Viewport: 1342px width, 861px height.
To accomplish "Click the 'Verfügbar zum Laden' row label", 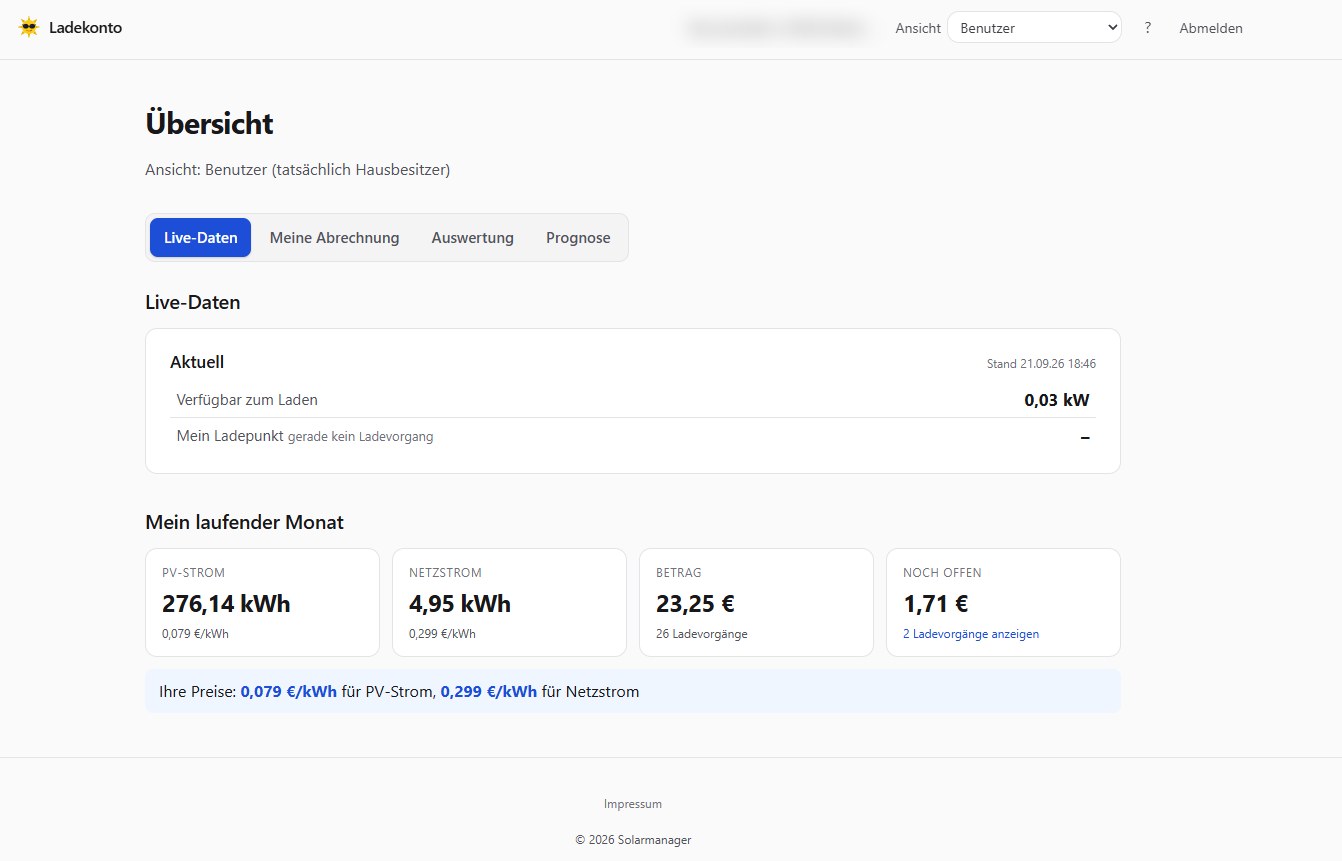I will tap(247, 400).
